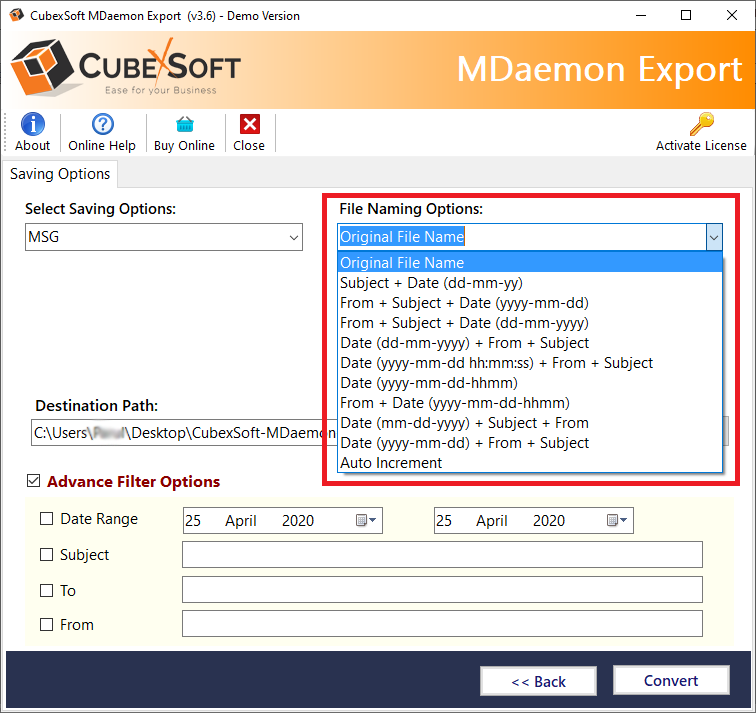This screenshot has height=713, width=756.
Task: Choose Date (yyyy-mm-dd hh:mm:ss) + From + Subject
Action: pyautogui.click(x=530, y=363)
